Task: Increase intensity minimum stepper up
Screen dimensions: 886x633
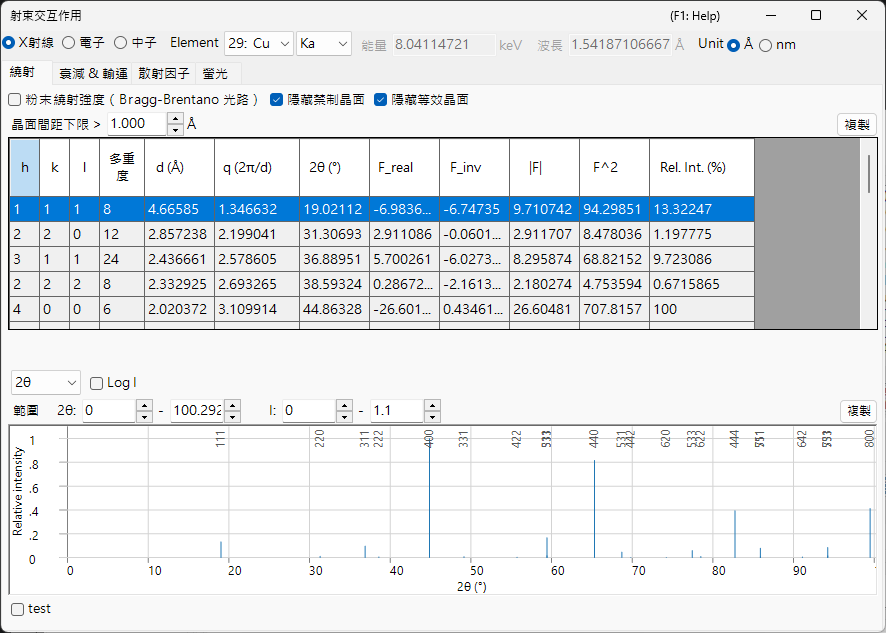Action: [x=344, y=405]
